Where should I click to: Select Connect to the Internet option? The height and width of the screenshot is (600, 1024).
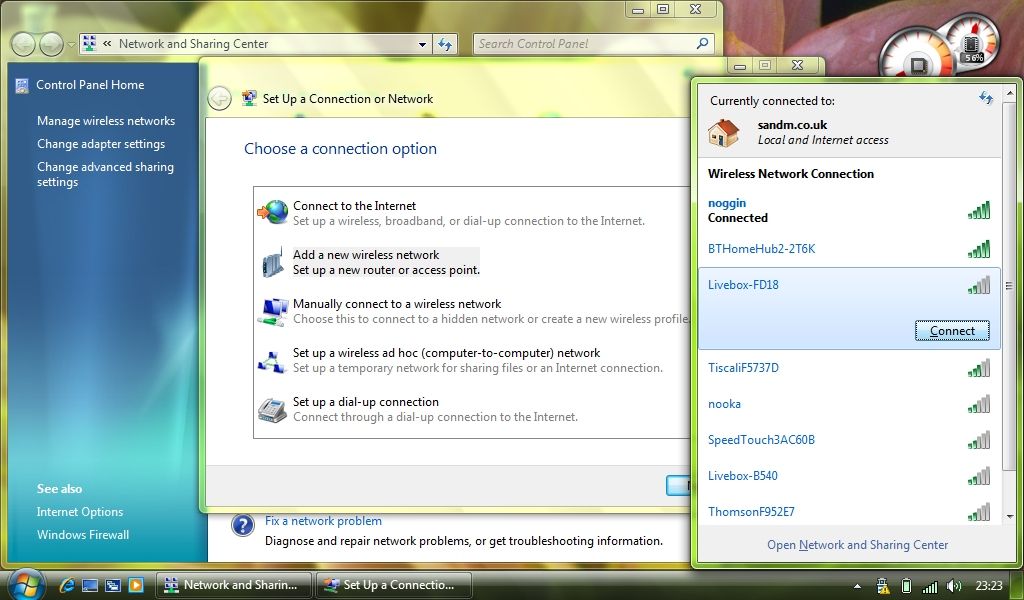click(x=469, y=213)
